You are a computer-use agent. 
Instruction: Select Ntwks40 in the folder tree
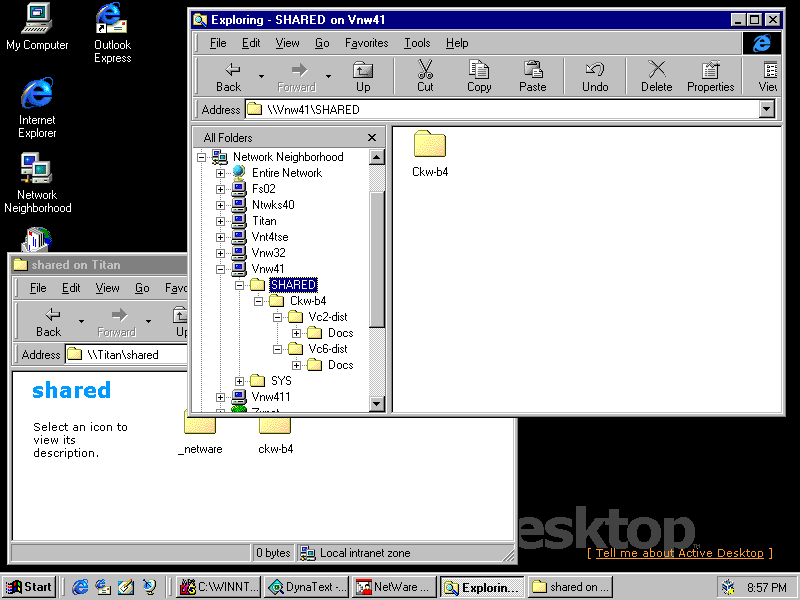click(x=273, y=205)
